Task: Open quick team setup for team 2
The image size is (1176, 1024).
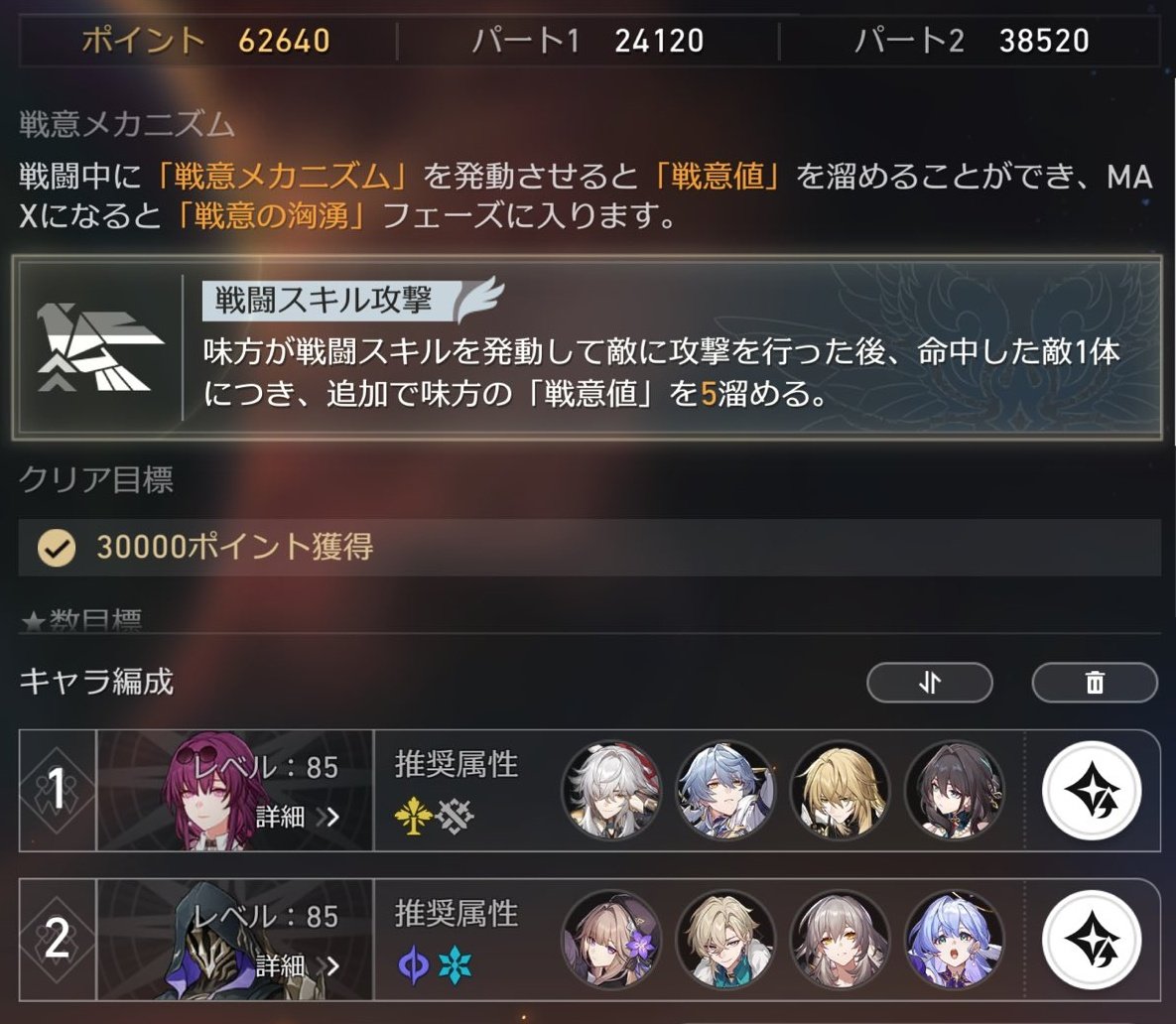Action: tap(1092, 940)
